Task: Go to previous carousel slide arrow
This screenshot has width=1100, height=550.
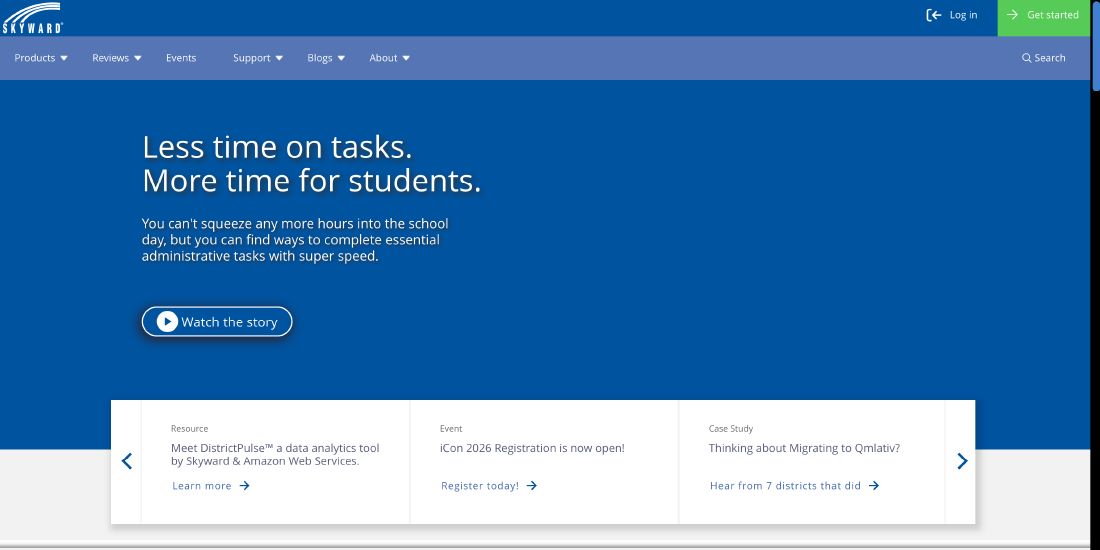Action: coord(127,461)
